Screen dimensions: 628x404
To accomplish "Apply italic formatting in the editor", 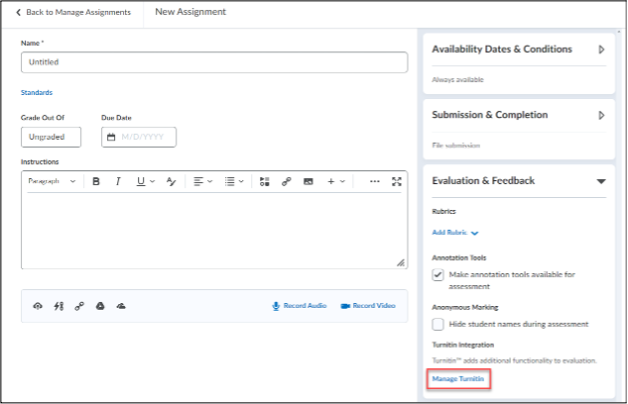I will 117,181.
